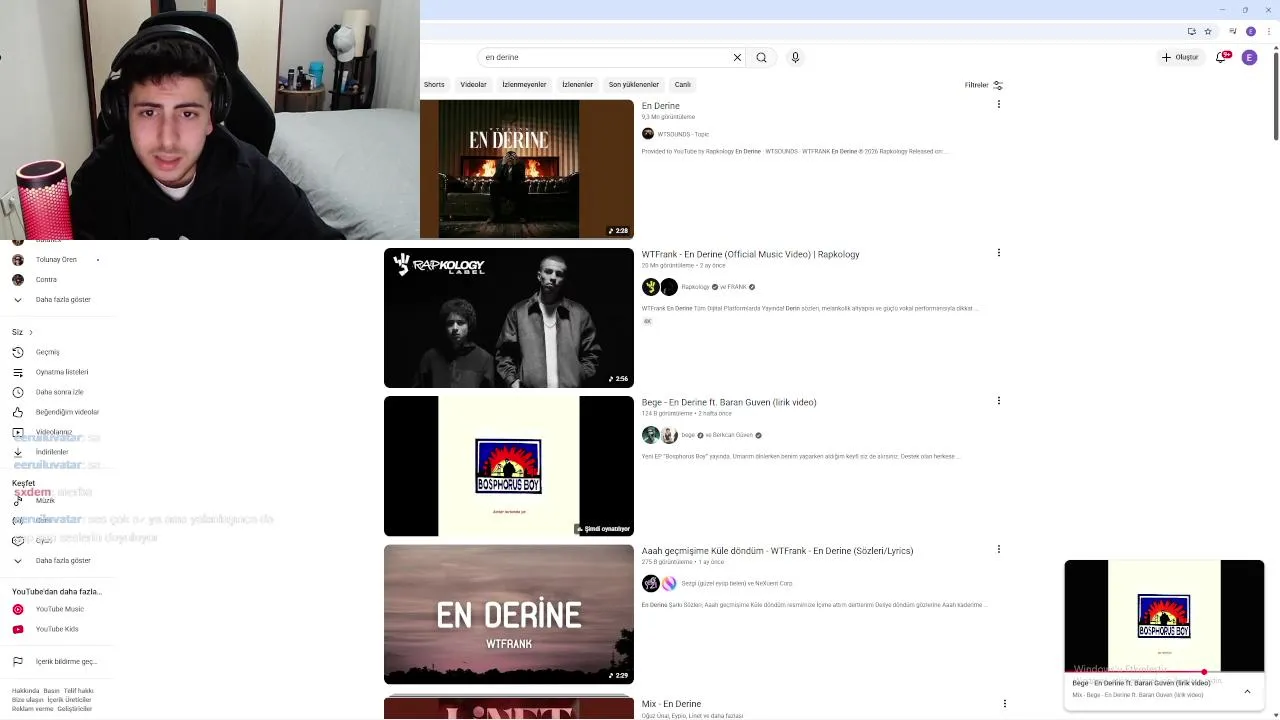The width and height of the screenshot is (1280, 720).
Task: Clear the 'en derine' search text
Action: point(737,58)
